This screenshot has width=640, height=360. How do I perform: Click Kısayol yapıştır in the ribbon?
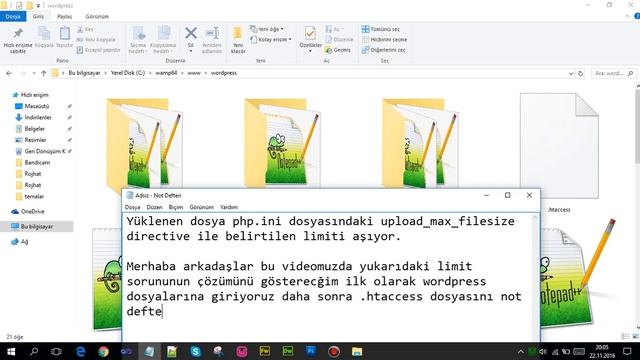(x=98, y=50)
